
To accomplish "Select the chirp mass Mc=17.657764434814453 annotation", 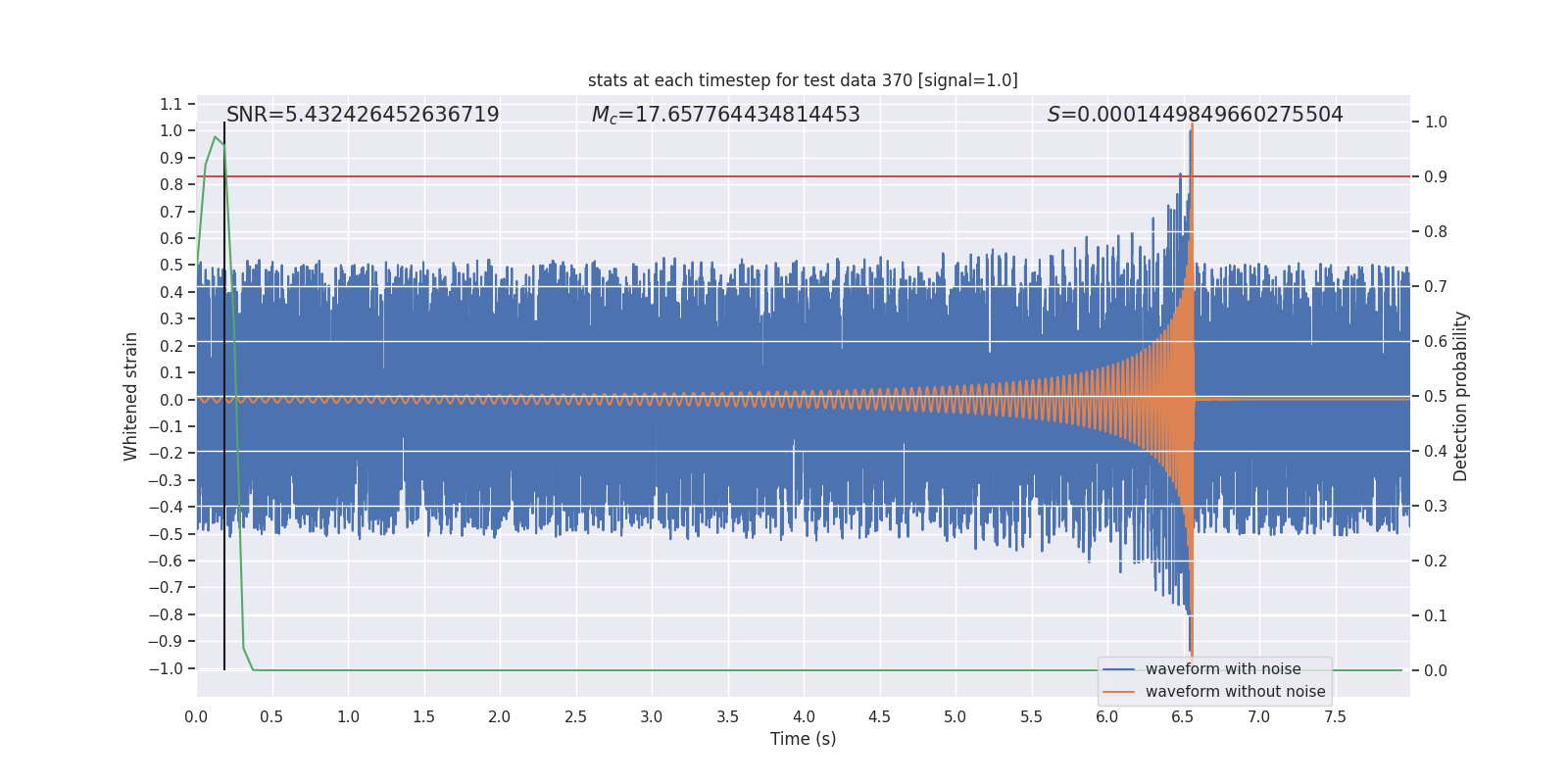I will [x=725, y=115].
